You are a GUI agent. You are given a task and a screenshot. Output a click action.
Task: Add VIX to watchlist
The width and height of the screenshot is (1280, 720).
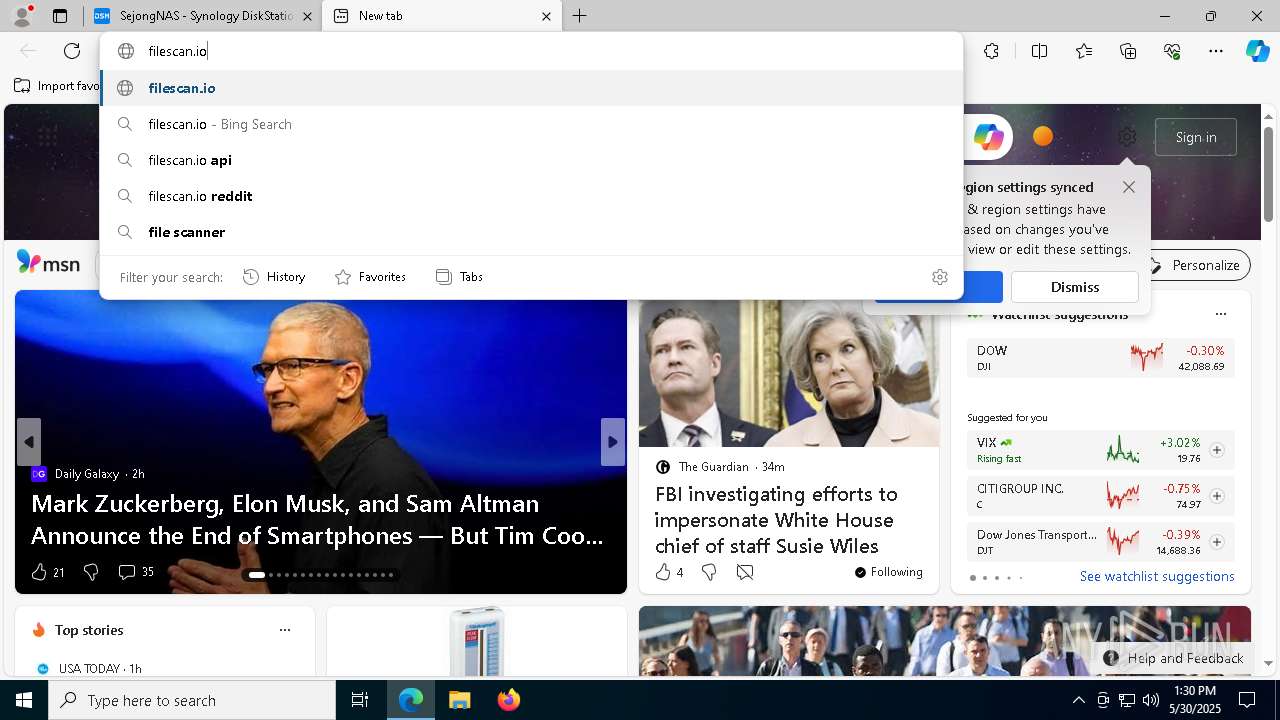(x=1217, y=450)
